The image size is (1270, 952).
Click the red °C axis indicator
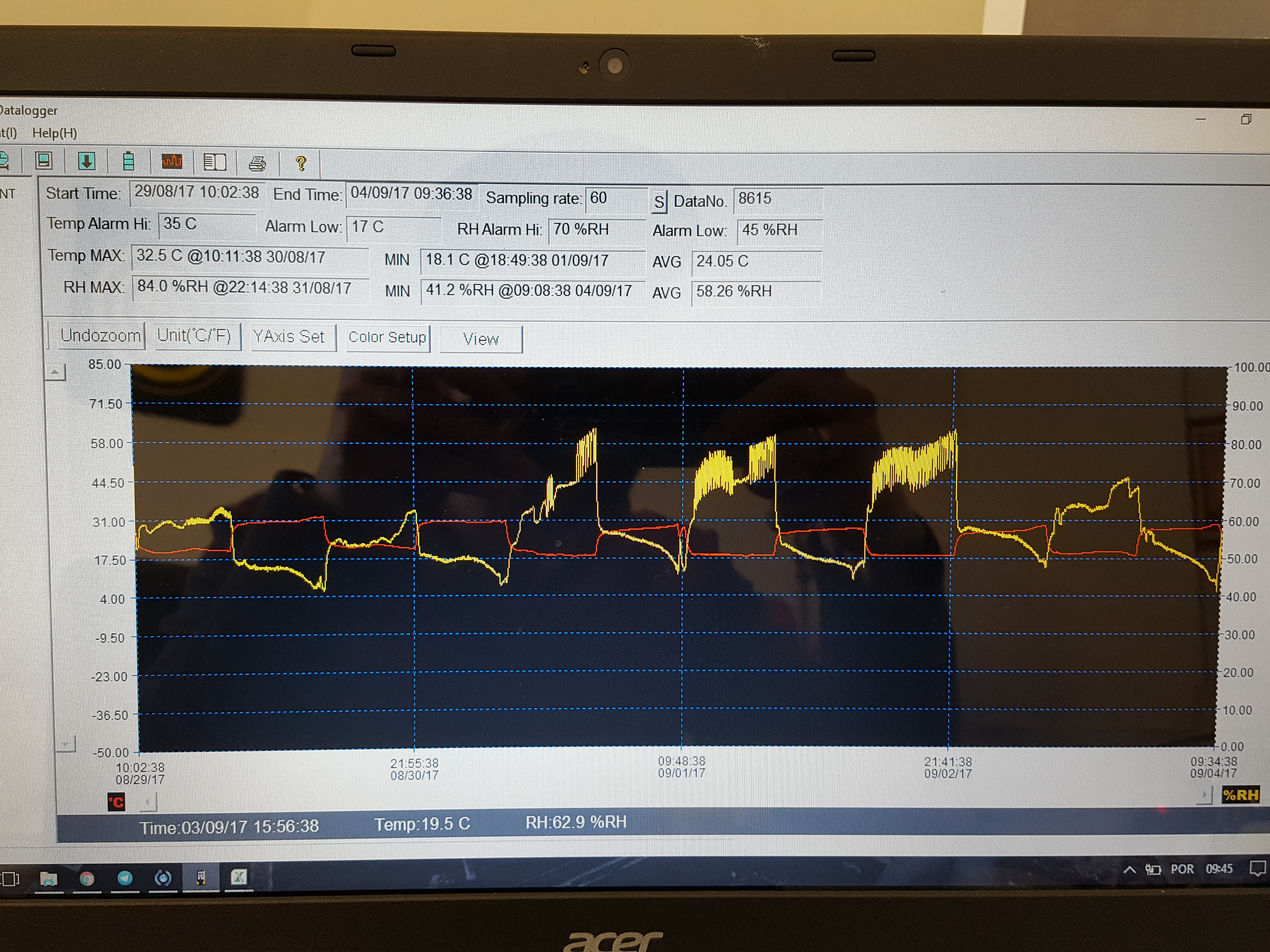point(116,802)
